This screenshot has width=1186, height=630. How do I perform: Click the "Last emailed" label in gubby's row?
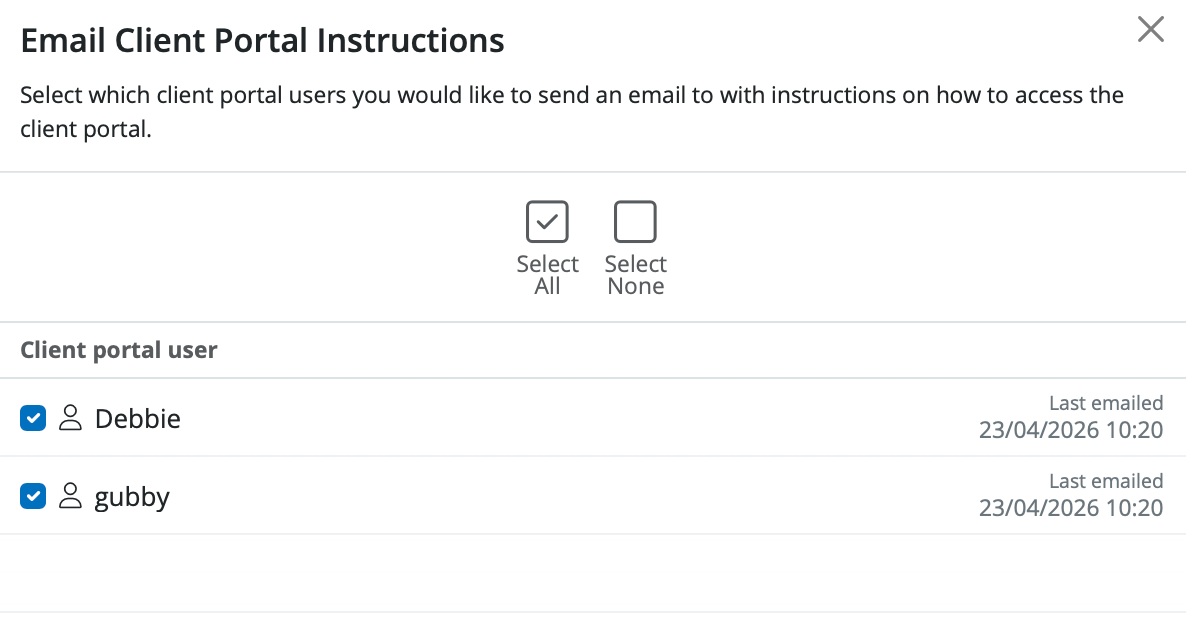click(1106, 481)
